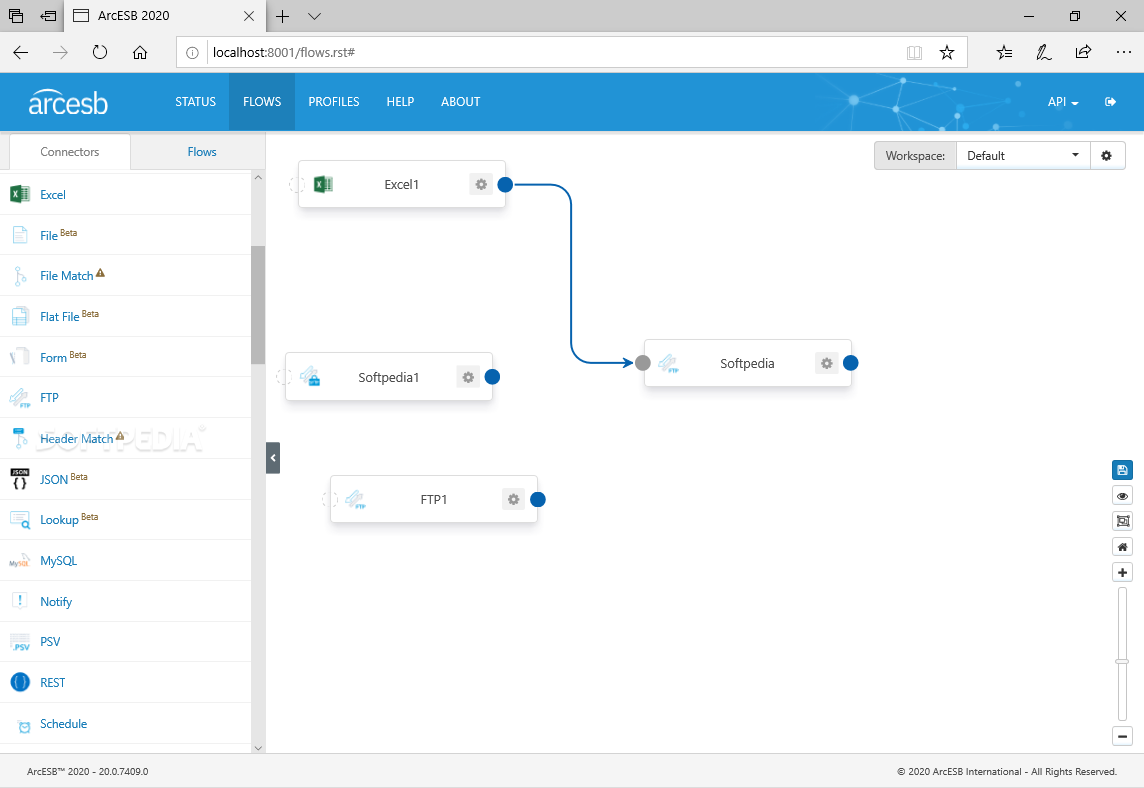Switch to the Connectors tab
Image resolution: width=1144 pixels, height=788 pixels.
click(x=69, y=152)
